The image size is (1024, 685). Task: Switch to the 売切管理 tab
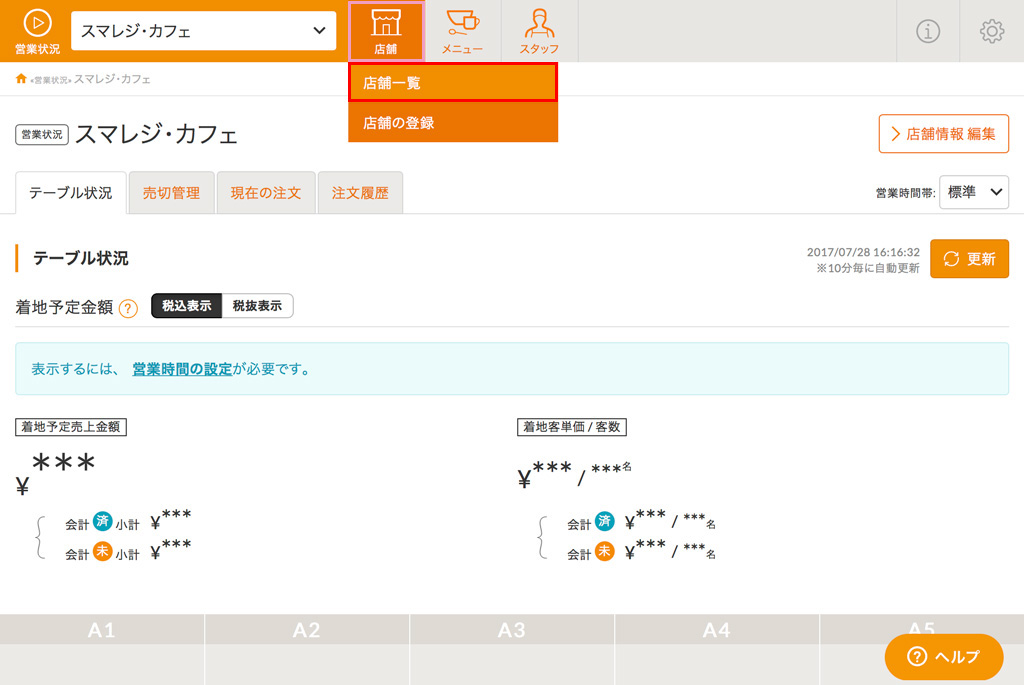(172, 193)
